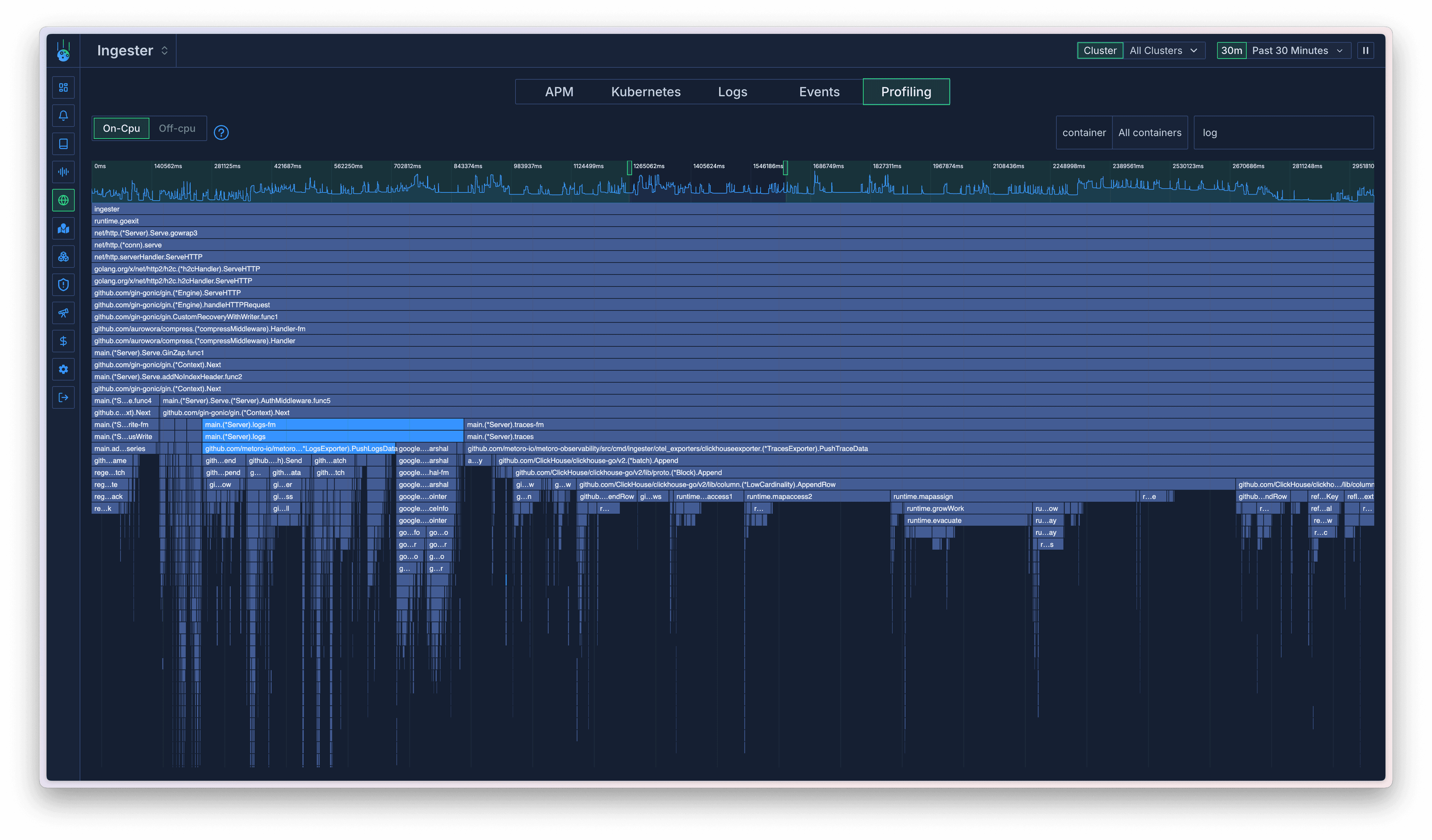The image size is (1432, 840).
Task: Open the stacked cubes icon in sidebar
Action: coord(63,256)
